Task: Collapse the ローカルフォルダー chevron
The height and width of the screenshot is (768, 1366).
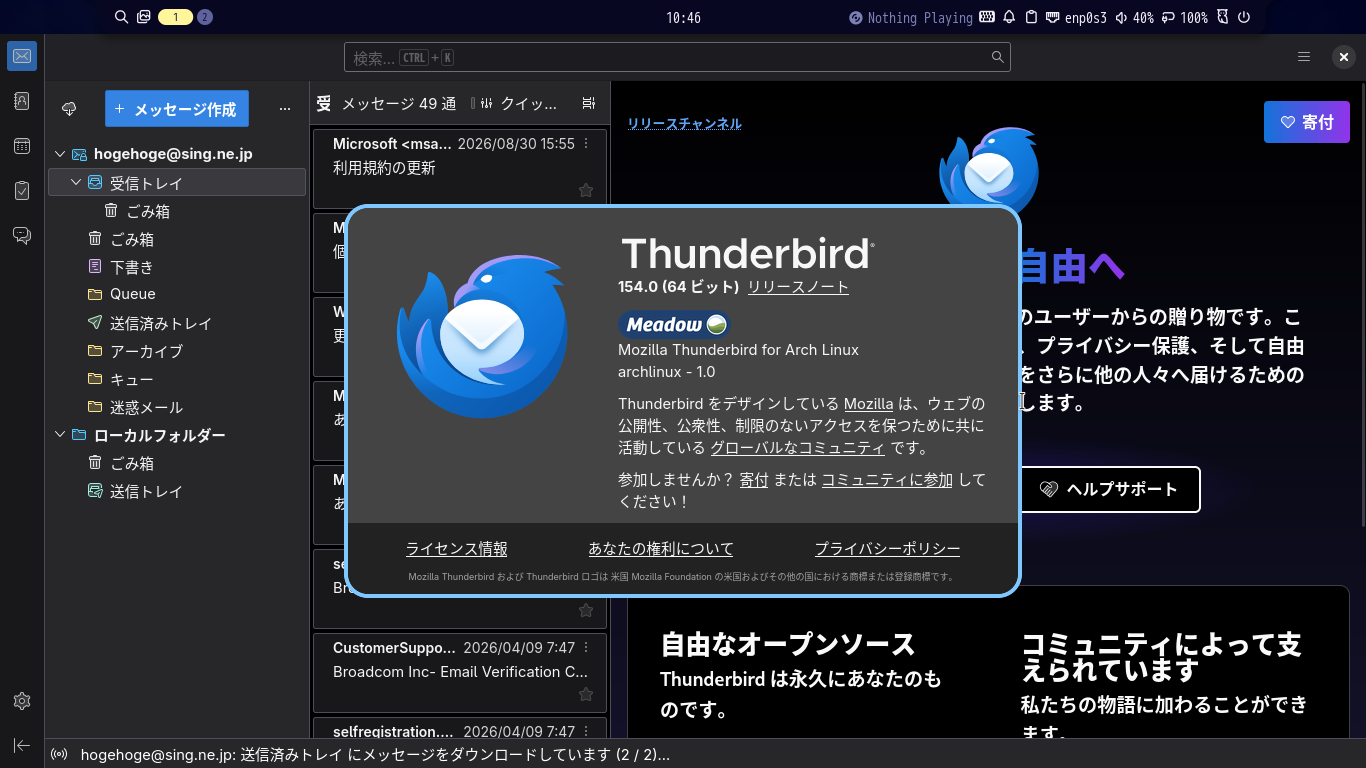Action: 60,435
